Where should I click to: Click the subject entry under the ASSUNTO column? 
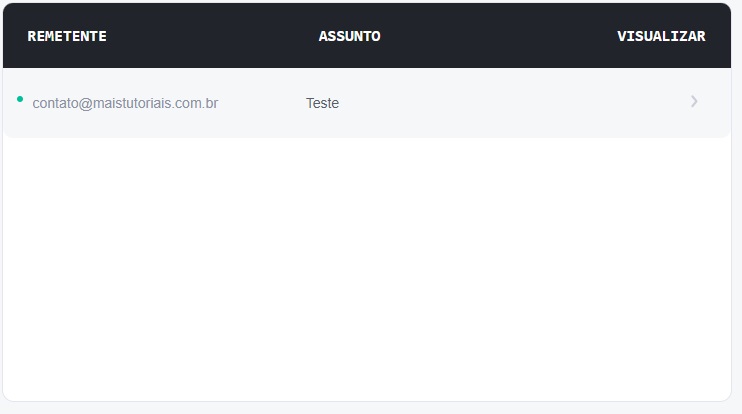click(x=322, y=103)
